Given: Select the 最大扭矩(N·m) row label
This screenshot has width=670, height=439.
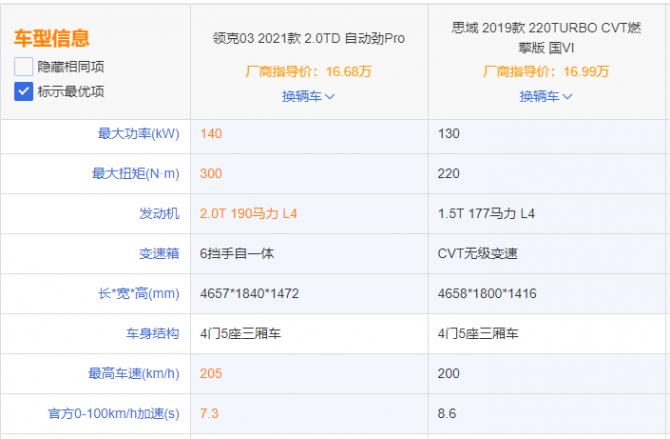Looking at the screenshot, I should pos(135,174).
